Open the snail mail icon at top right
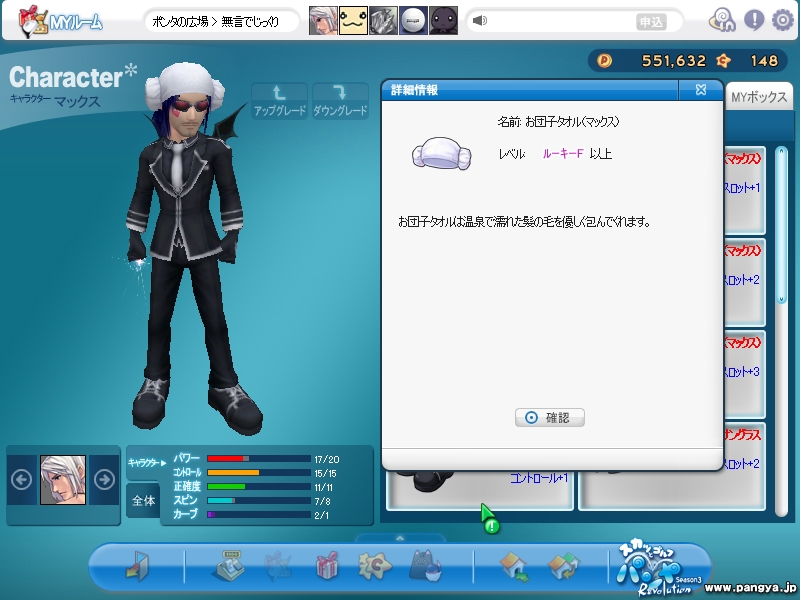This screenshot has width=800, height=600. coord(722,21)
